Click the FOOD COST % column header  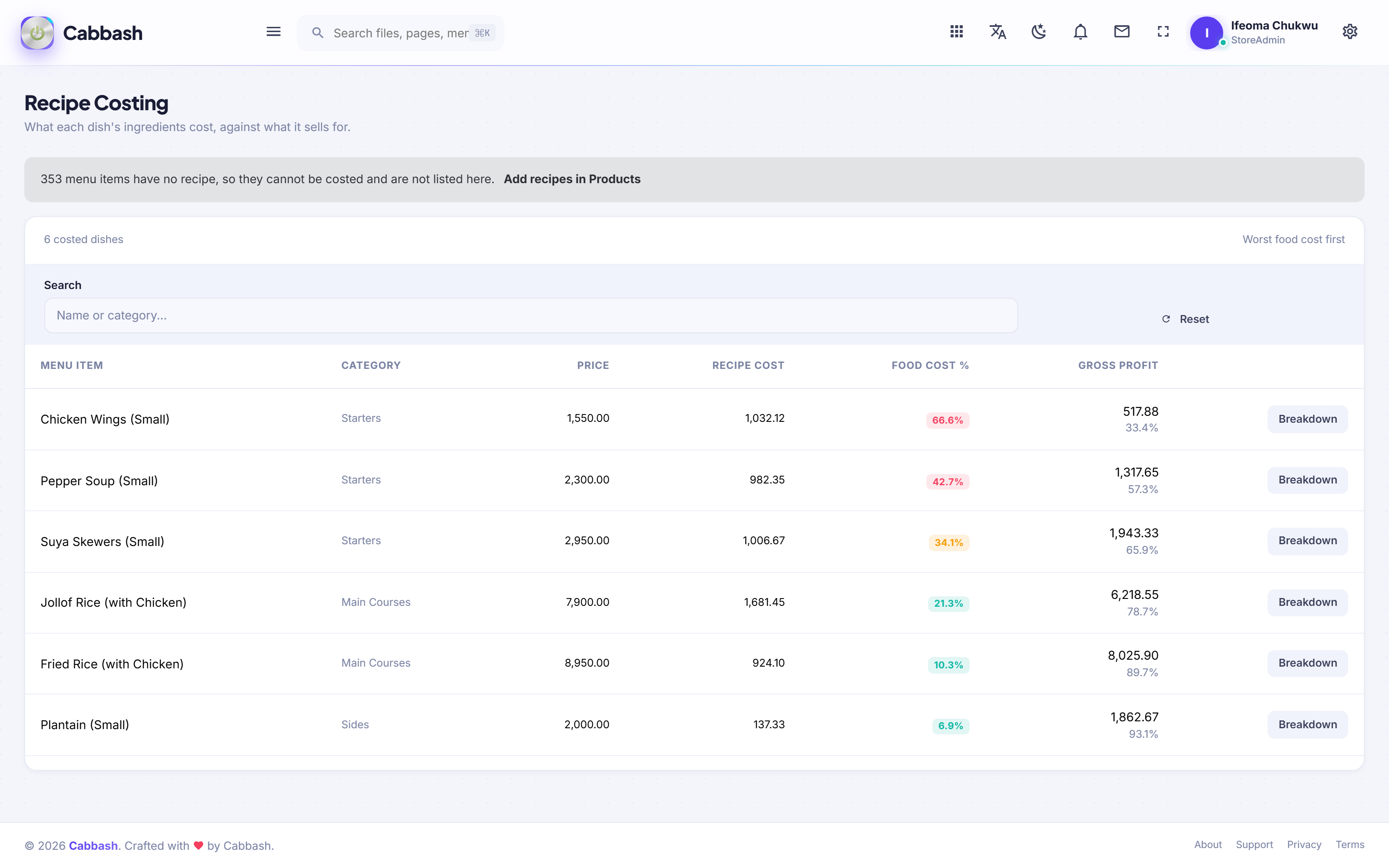click(x=930, y=365)
